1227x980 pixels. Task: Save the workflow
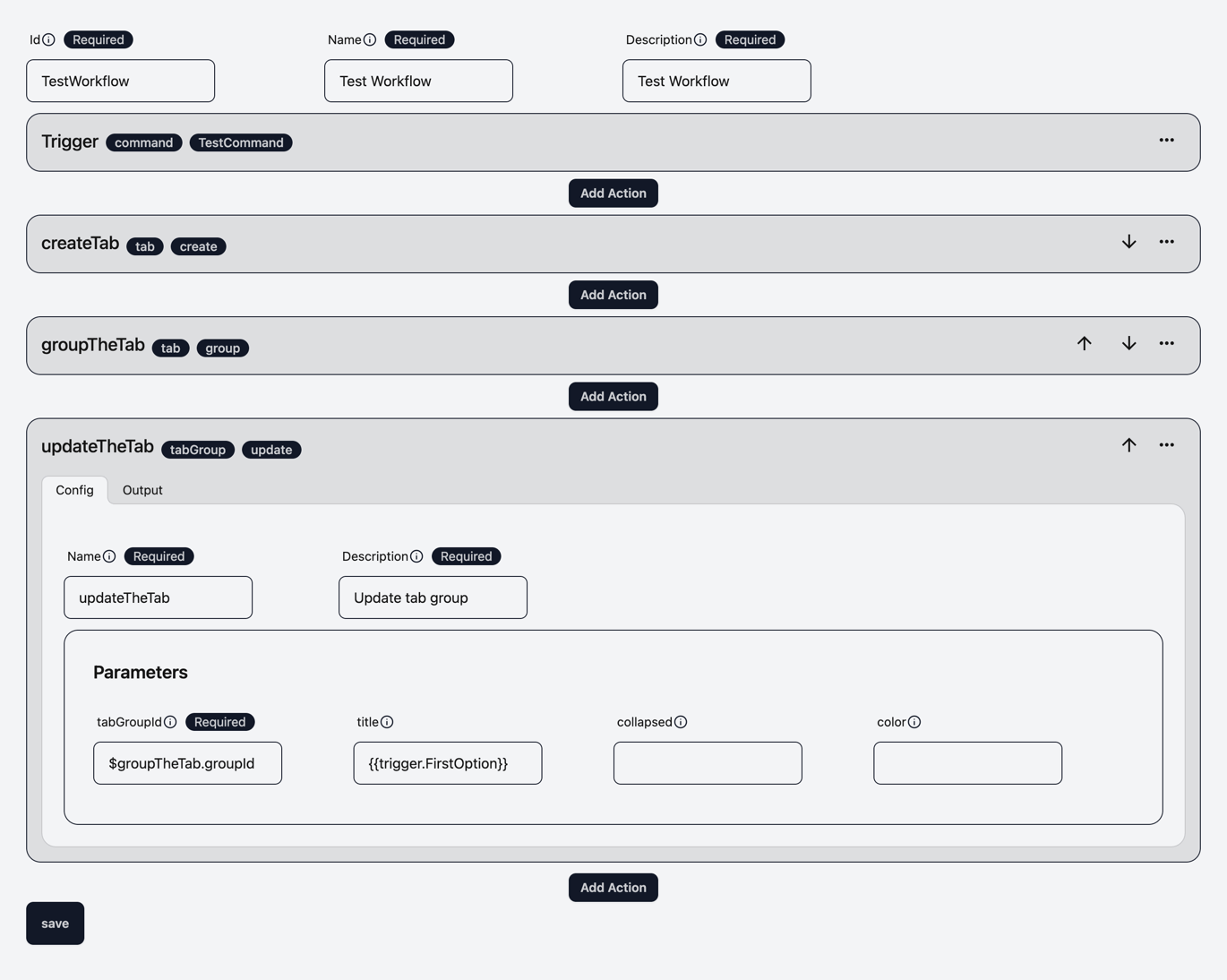pos(55,923)
